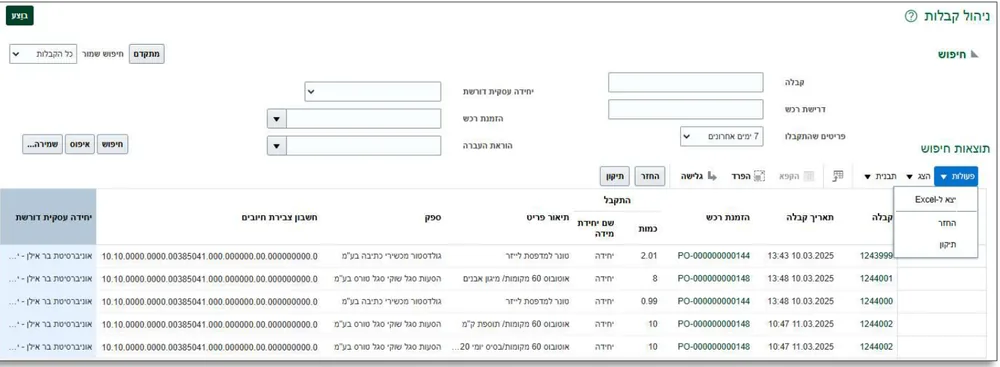This screenshot has width=1000, height=367.
Task: Click the החזר toolbar button
Action: pos(651,176)
